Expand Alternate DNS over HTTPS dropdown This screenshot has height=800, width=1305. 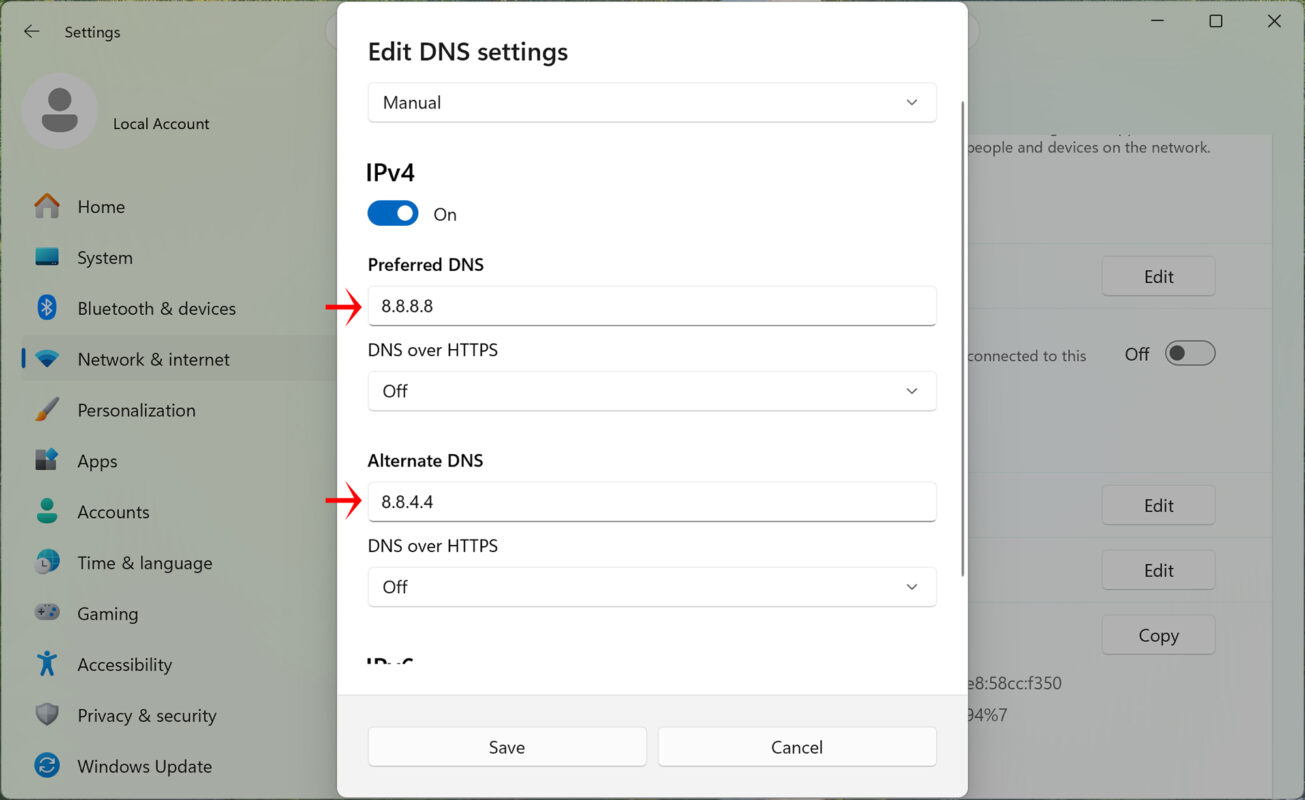click(652, 587)
